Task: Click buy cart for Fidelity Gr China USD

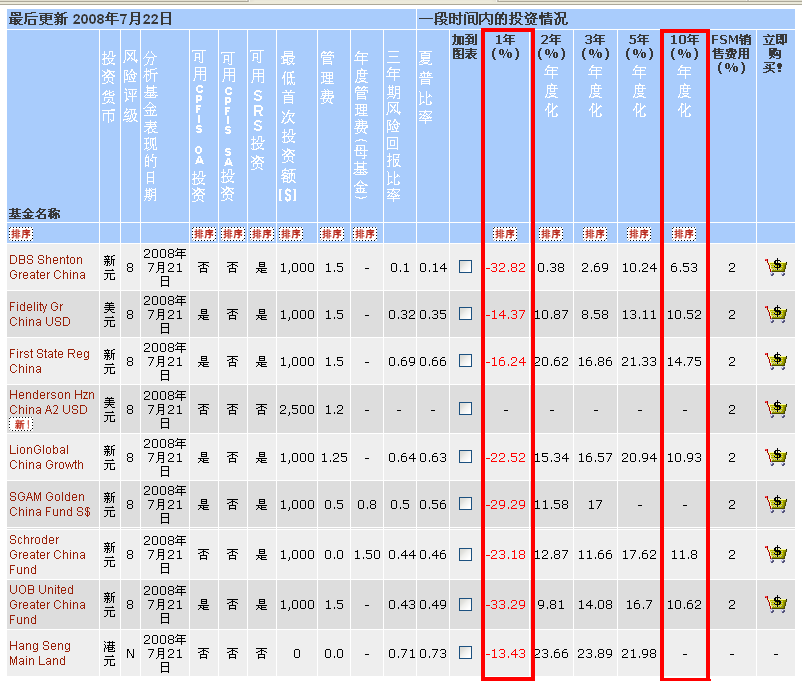Action: coord(774,314)
